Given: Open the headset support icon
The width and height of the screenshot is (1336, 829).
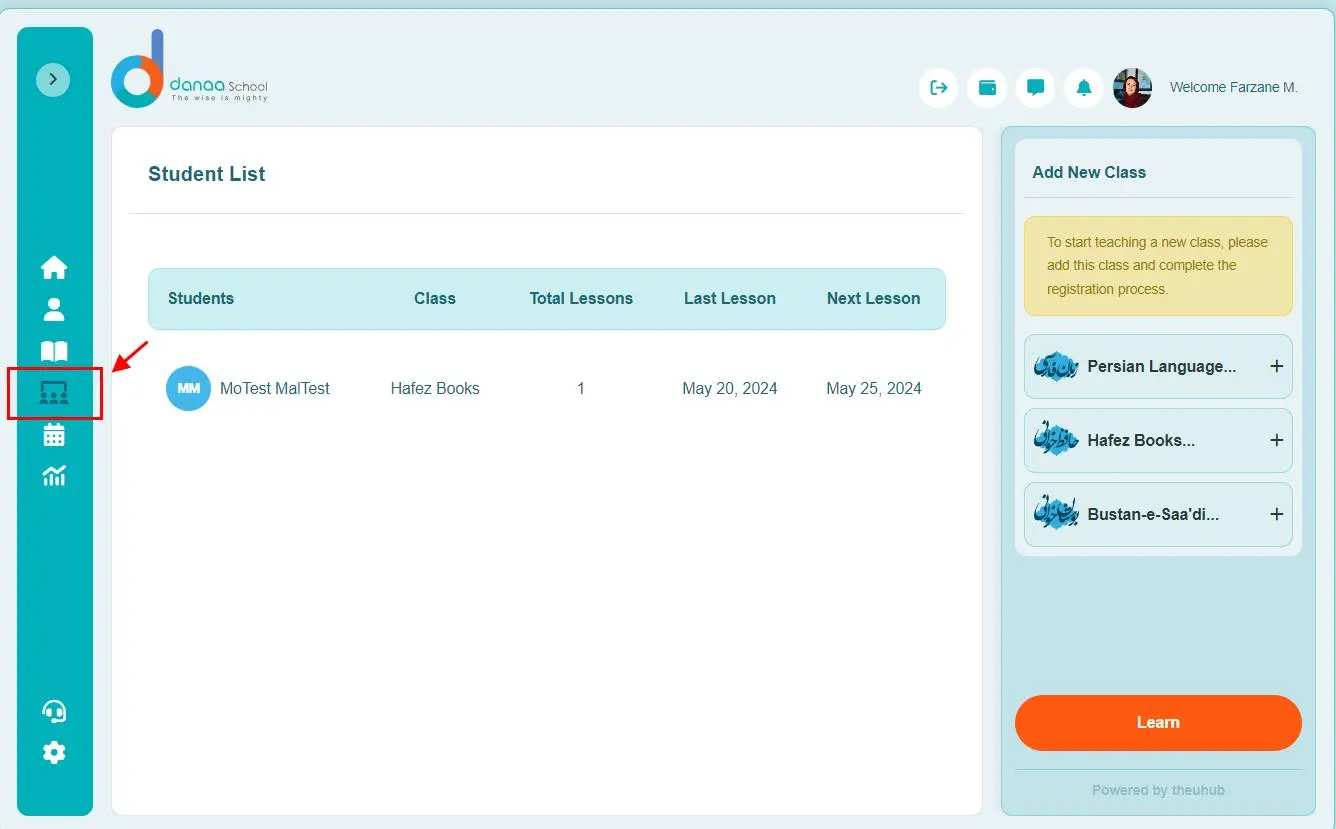Looking at the screenshot, I should [54, 711].
